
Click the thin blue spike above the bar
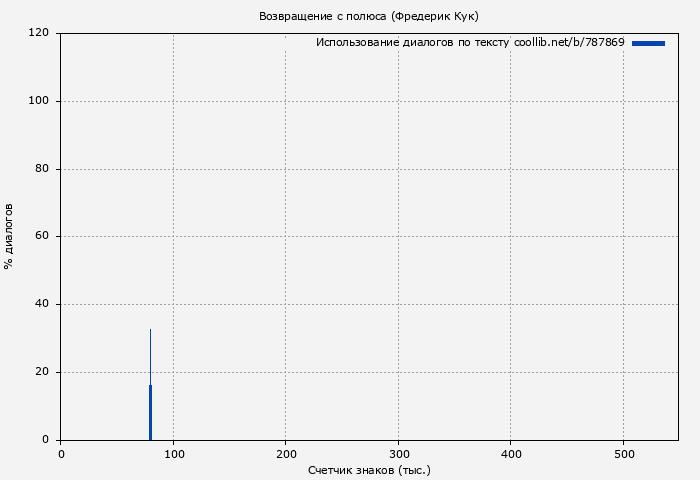coord(150,355)
